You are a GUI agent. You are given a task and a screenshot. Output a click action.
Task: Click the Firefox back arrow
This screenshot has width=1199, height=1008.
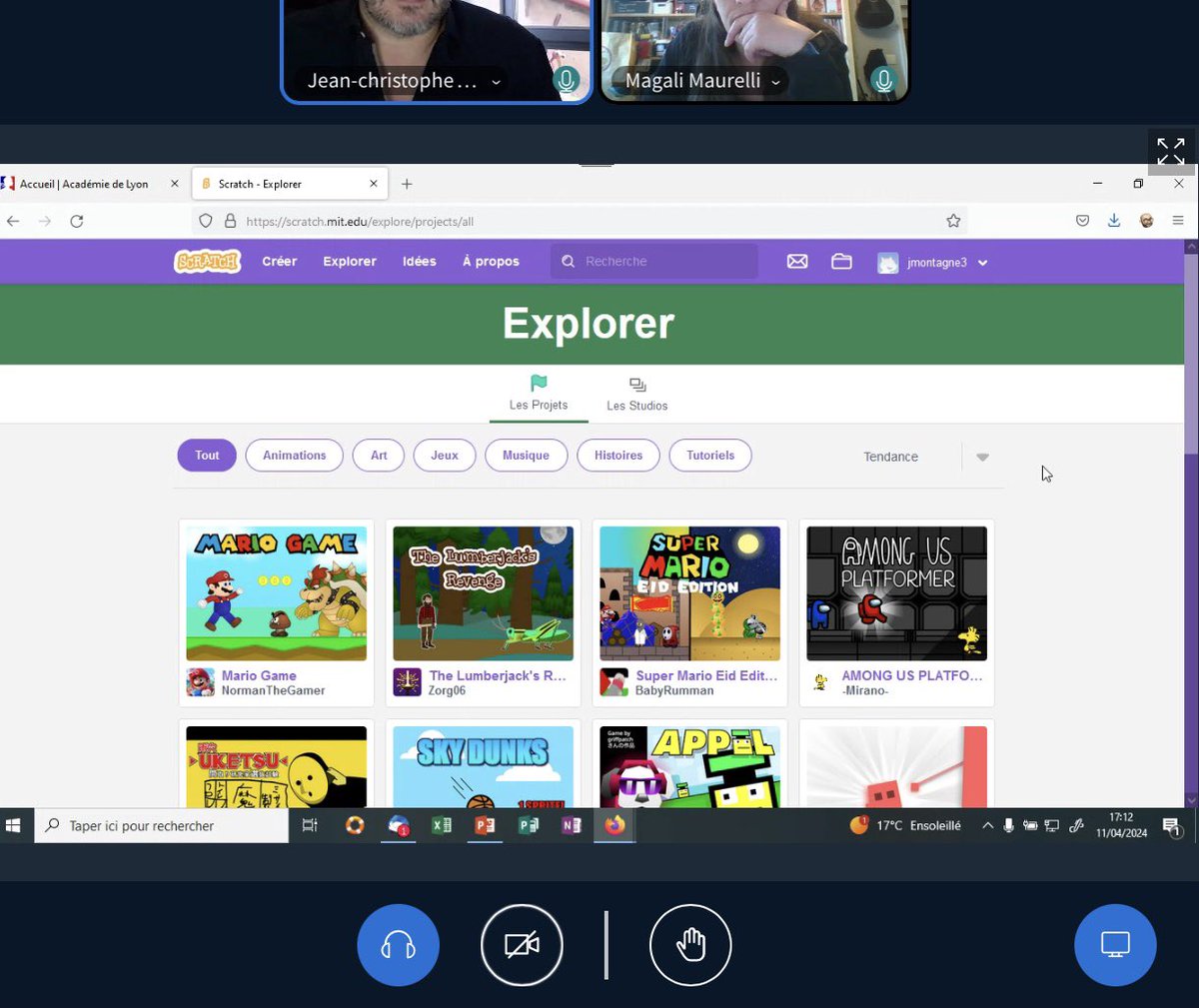click(x=13, y=221)
